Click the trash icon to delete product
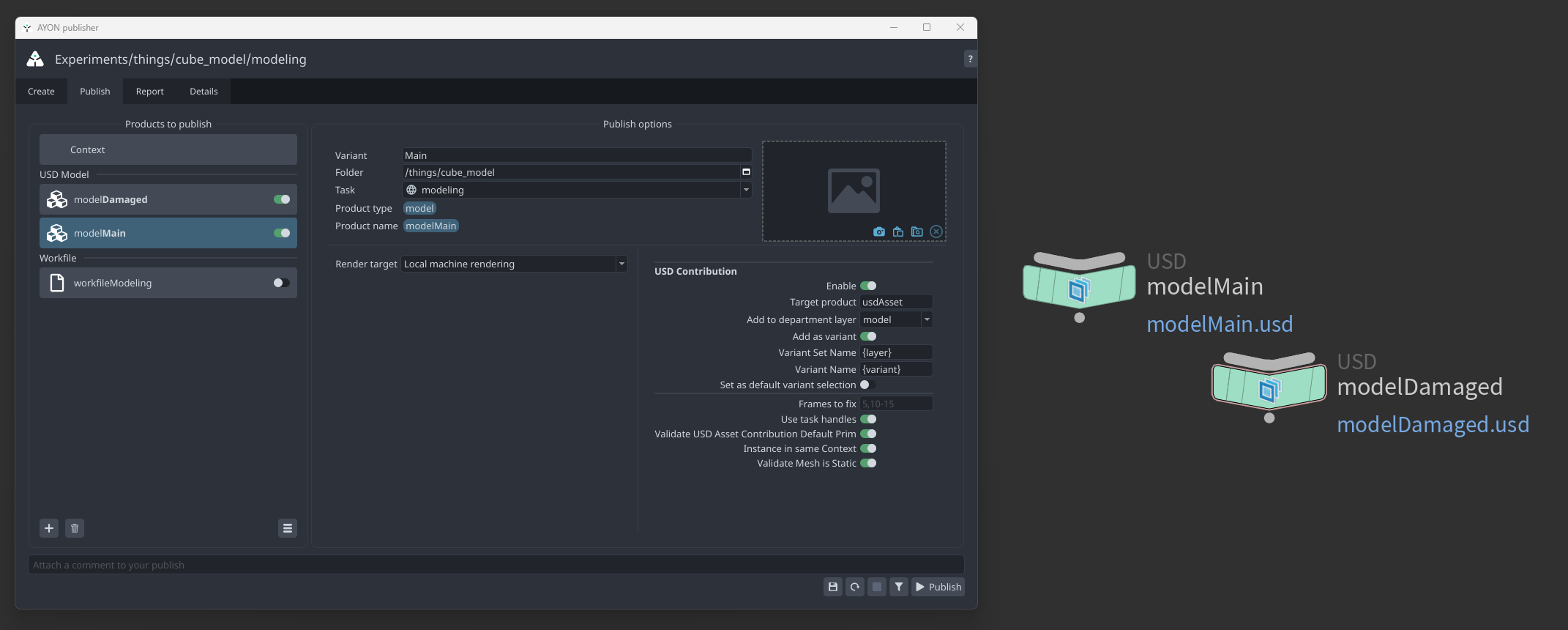 pyautogui.click(x=74, y=528)
